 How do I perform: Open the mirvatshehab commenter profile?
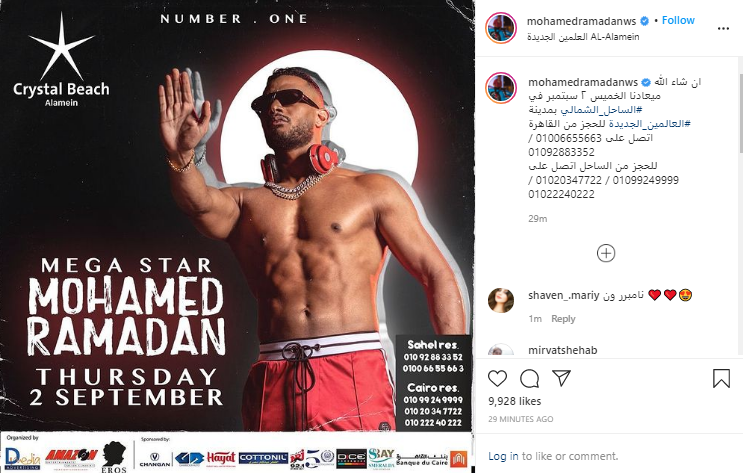coord(562,350)
